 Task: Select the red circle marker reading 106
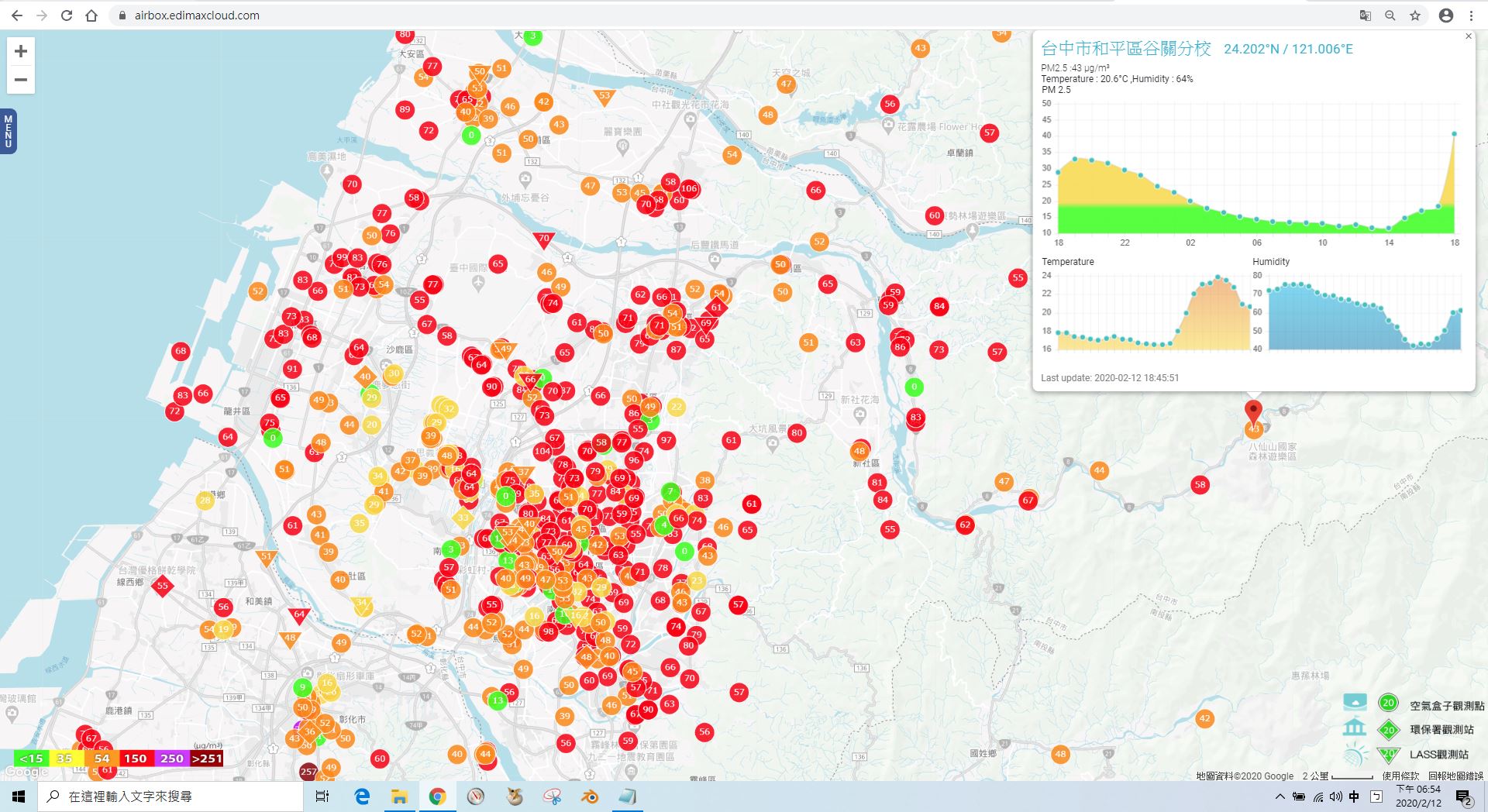pyautogui.click(x=688, y=188)
